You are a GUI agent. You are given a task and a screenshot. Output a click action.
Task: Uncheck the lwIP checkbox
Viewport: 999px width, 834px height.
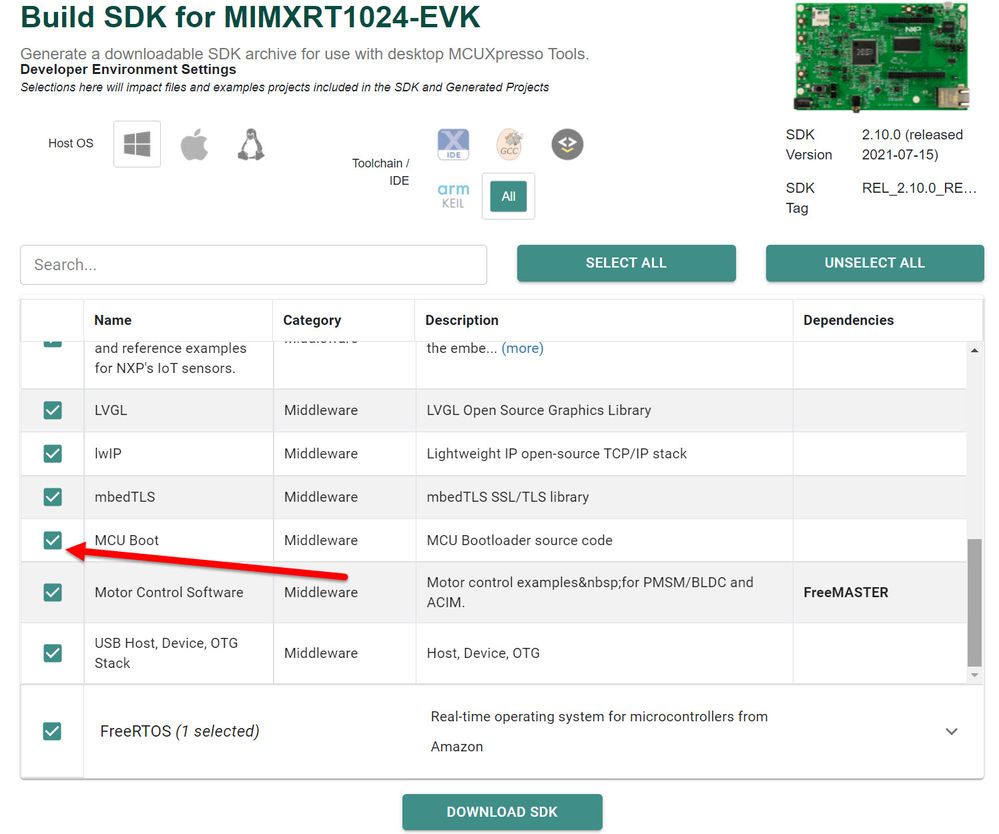53,454
